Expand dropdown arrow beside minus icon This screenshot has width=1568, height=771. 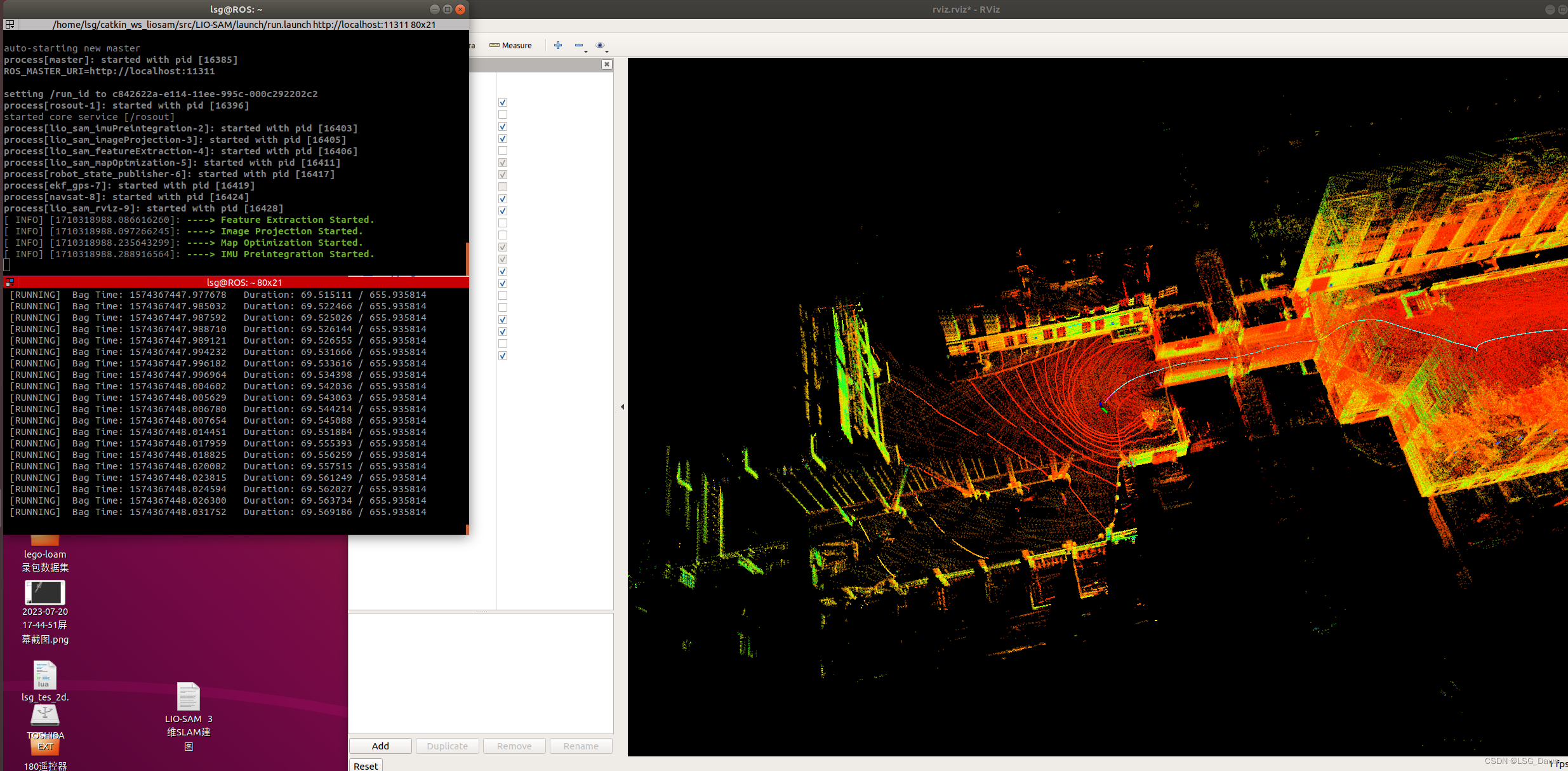(586, 50)
